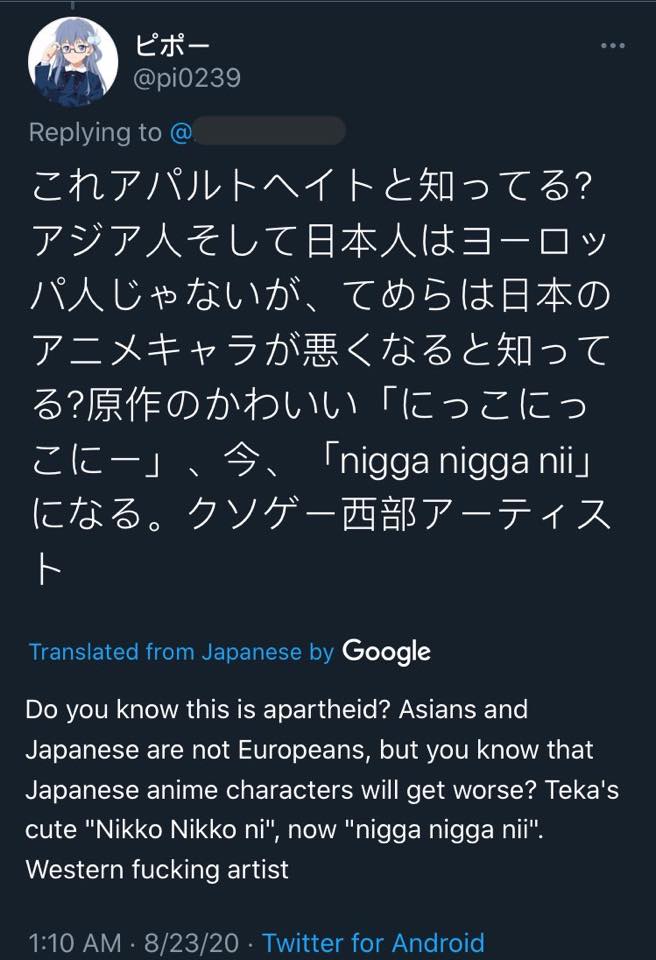The image size is (656, 960).
Task: Click the final translated line ending in "artist"
Action: click(x=157, y=870)
